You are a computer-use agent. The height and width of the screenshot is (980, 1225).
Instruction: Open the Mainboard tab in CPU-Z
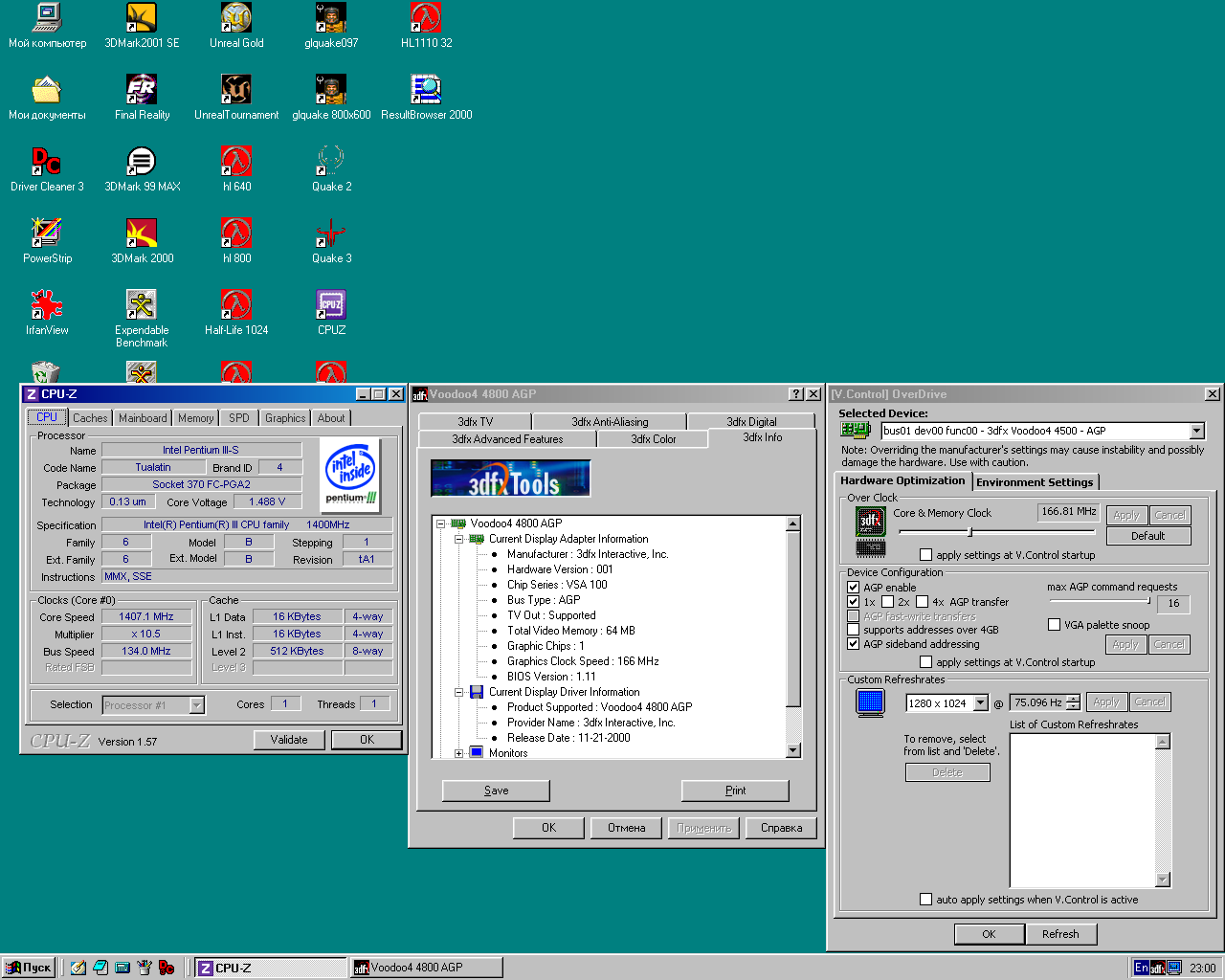[x=143, y=418]
